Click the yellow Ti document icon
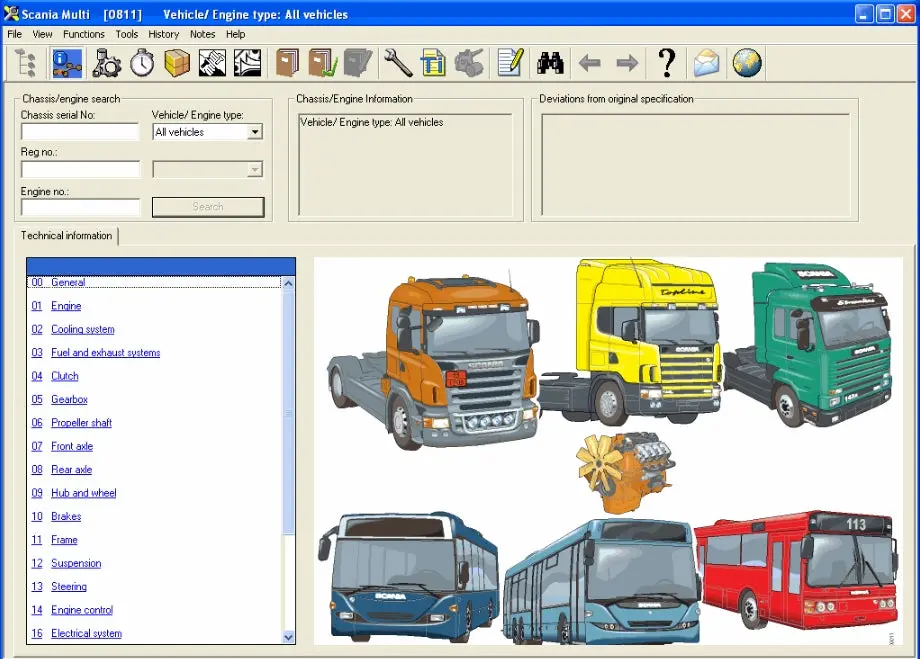The height and width of the screenshot is (659, 920). coord(434,63)
